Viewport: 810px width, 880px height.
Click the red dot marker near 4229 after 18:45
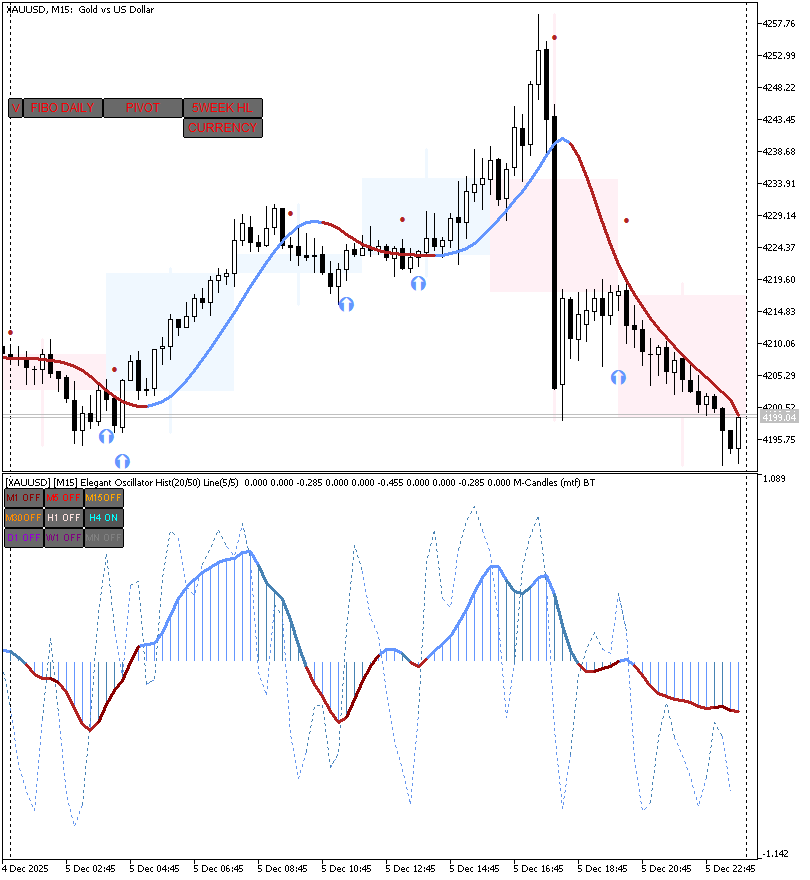coord(626,221)
